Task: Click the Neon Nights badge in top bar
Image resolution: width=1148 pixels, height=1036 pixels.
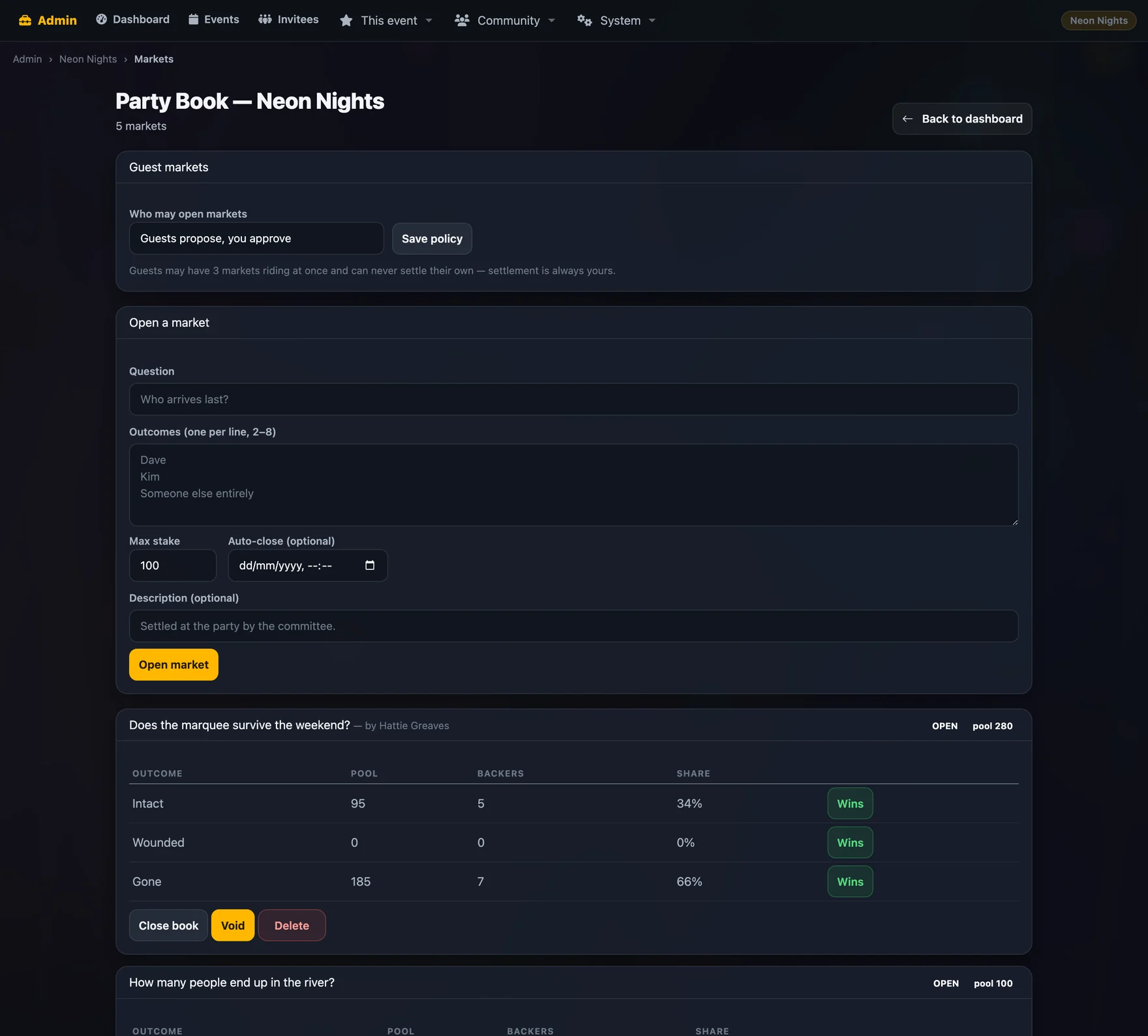Action: click(x=1098, y=20)
